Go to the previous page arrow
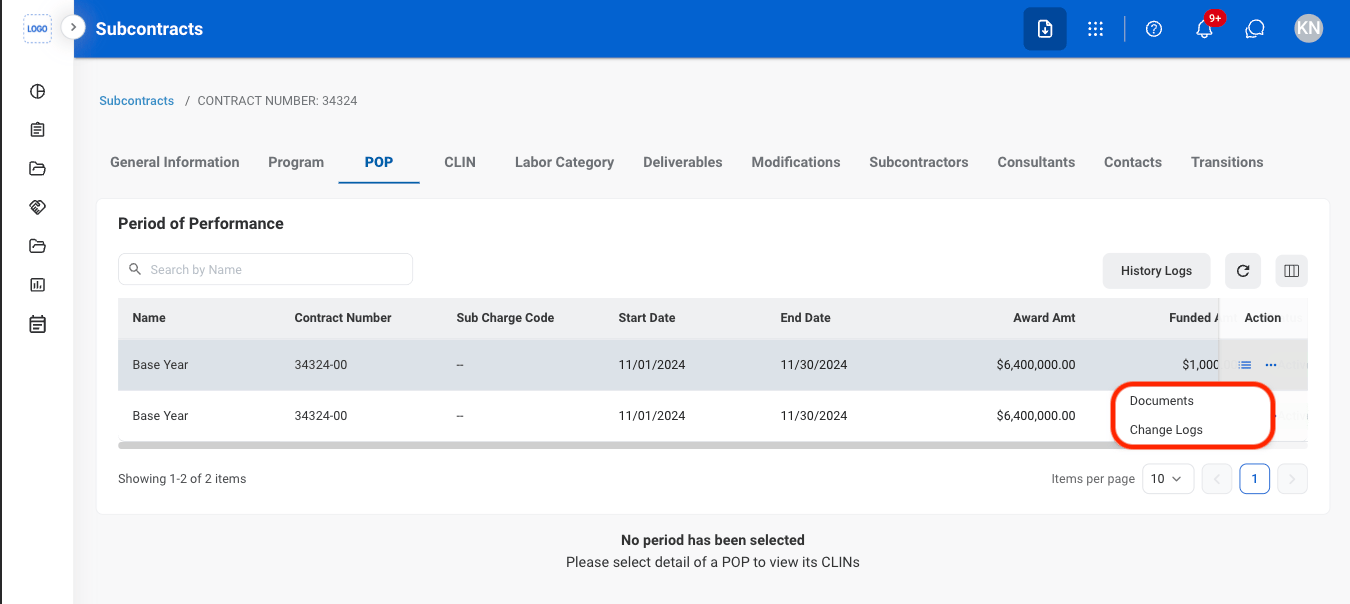Screen dimensions: 1350x604 [x=1217, y=479]
